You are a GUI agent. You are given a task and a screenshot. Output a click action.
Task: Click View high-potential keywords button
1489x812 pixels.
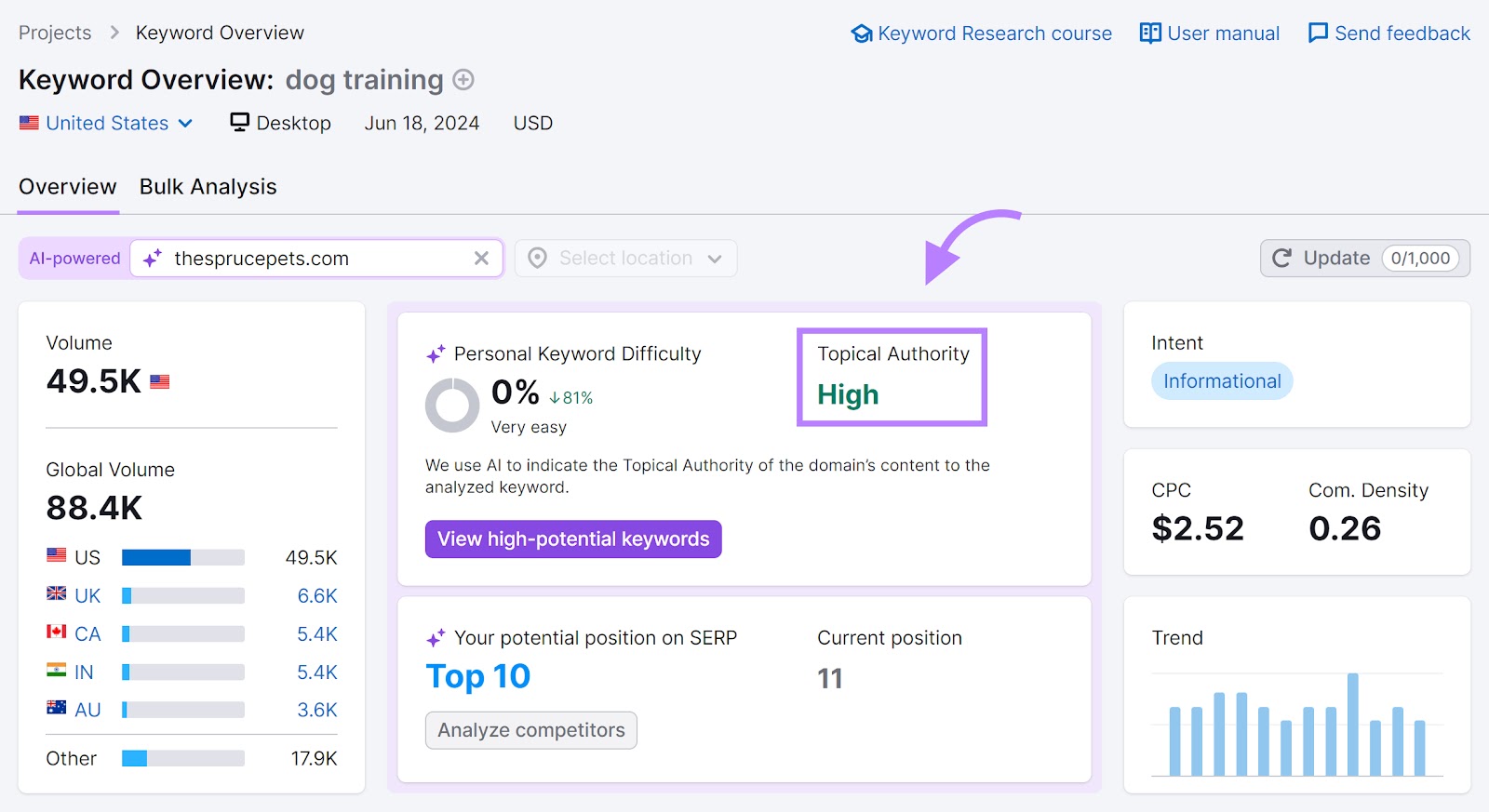(x=573, y=539)
